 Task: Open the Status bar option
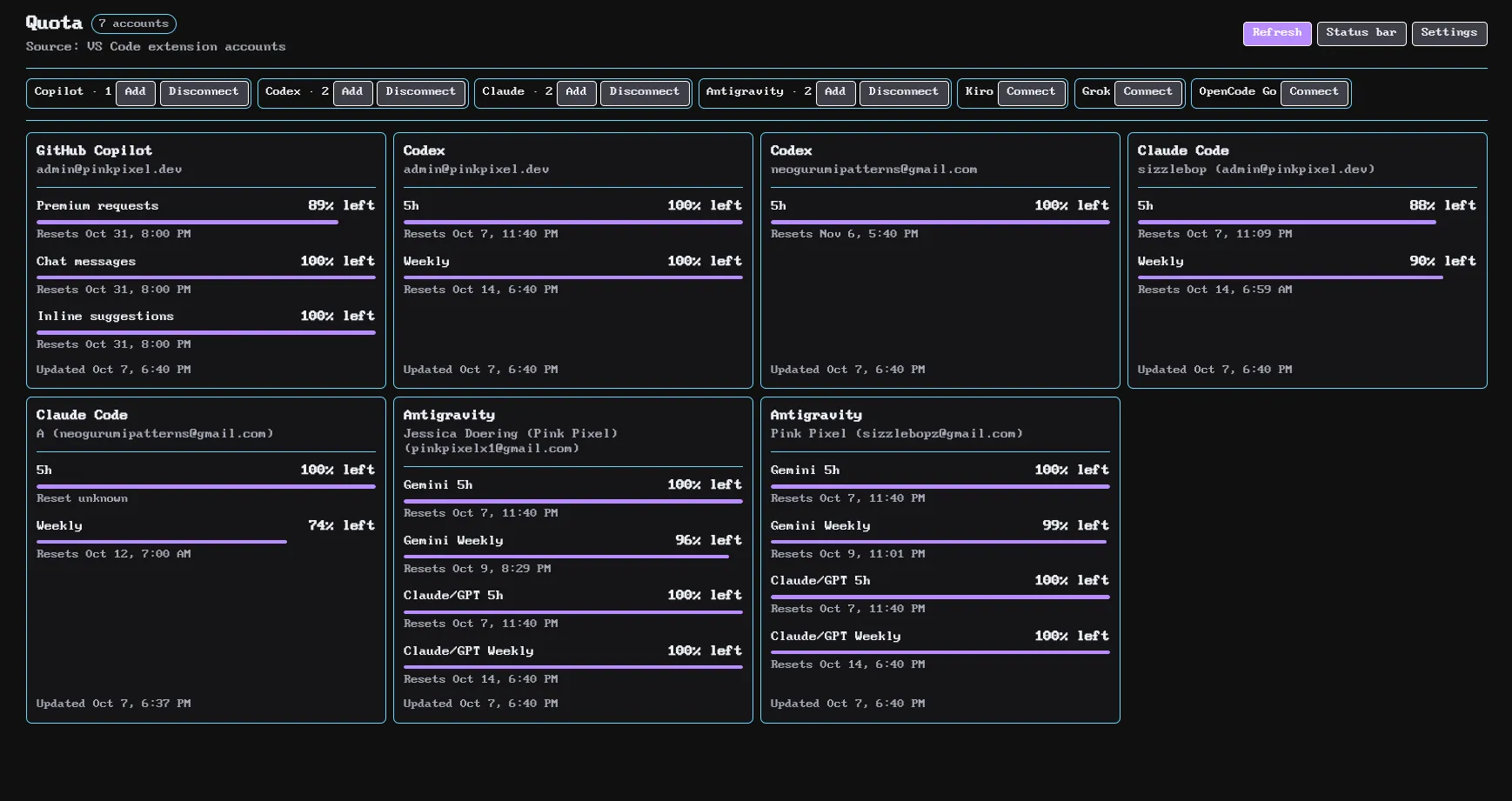tap(1361, 33)
